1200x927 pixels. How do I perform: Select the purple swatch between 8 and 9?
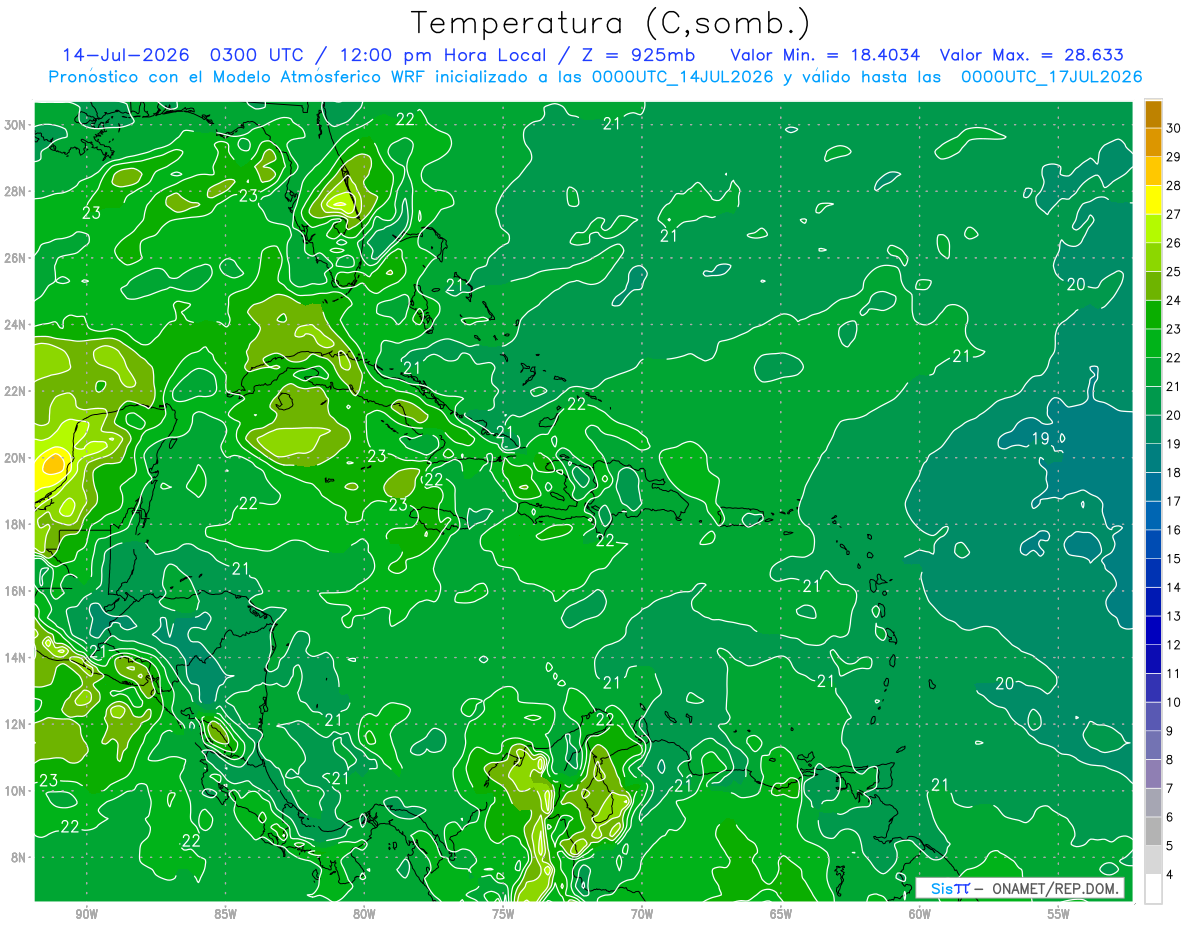(x=1153, y=745)
